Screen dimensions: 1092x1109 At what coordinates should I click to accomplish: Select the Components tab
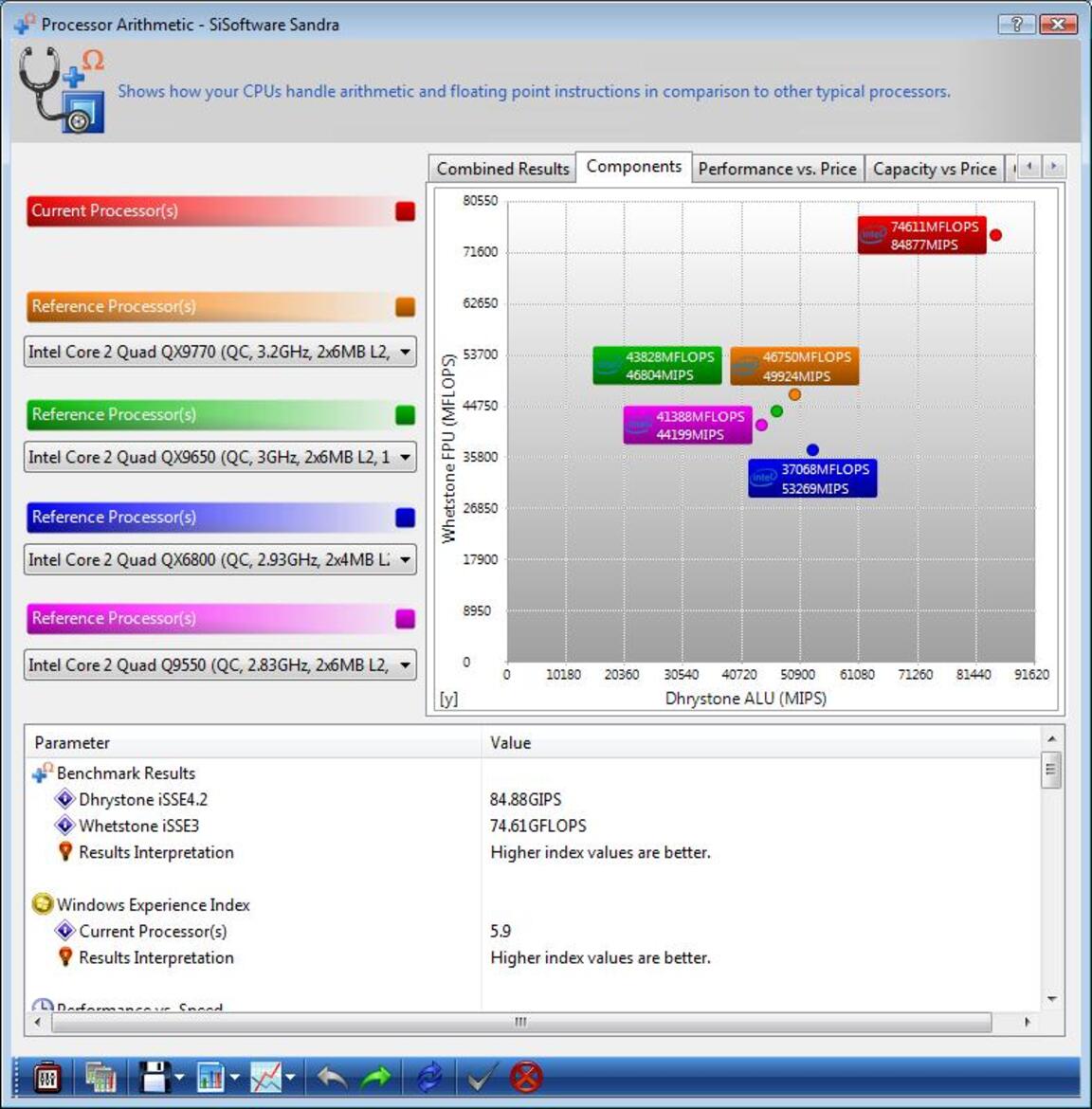click(x=634, y=167)
